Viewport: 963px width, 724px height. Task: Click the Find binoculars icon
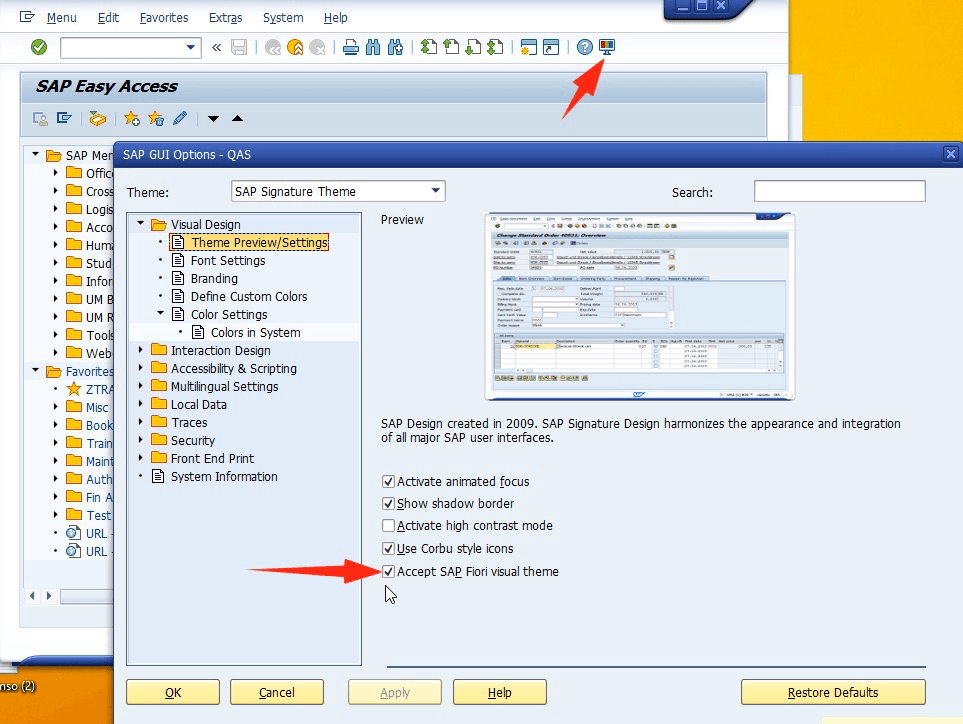click(x=373, y=47)
